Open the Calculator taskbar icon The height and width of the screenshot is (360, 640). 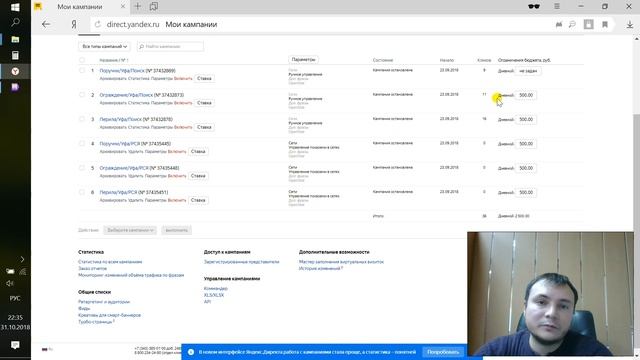(x=15, y=55)
